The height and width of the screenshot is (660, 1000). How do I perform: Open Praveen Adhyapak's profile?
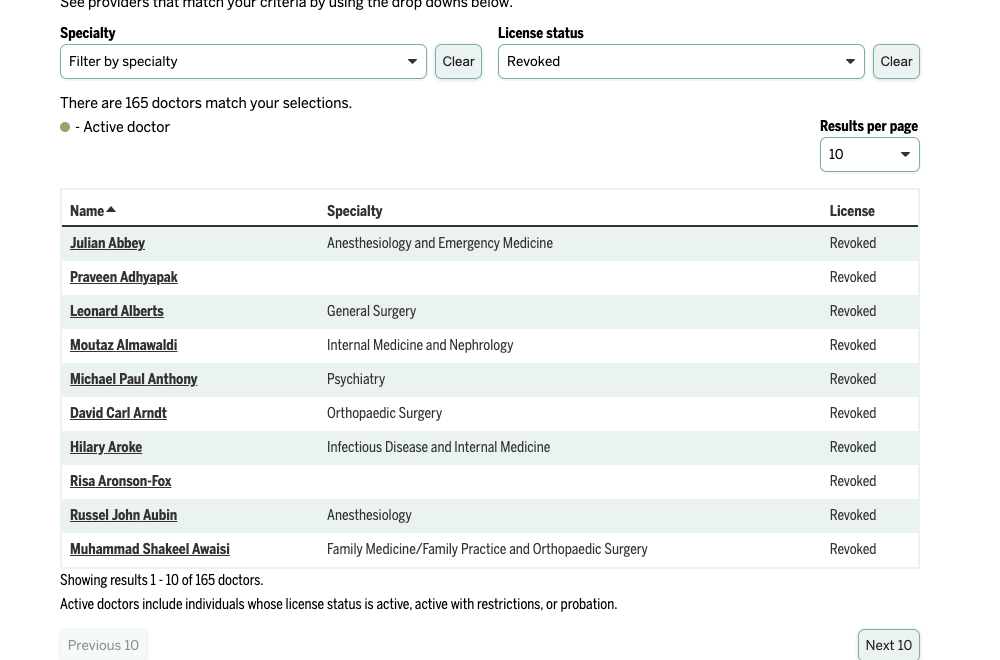click(x=124, y=277)
